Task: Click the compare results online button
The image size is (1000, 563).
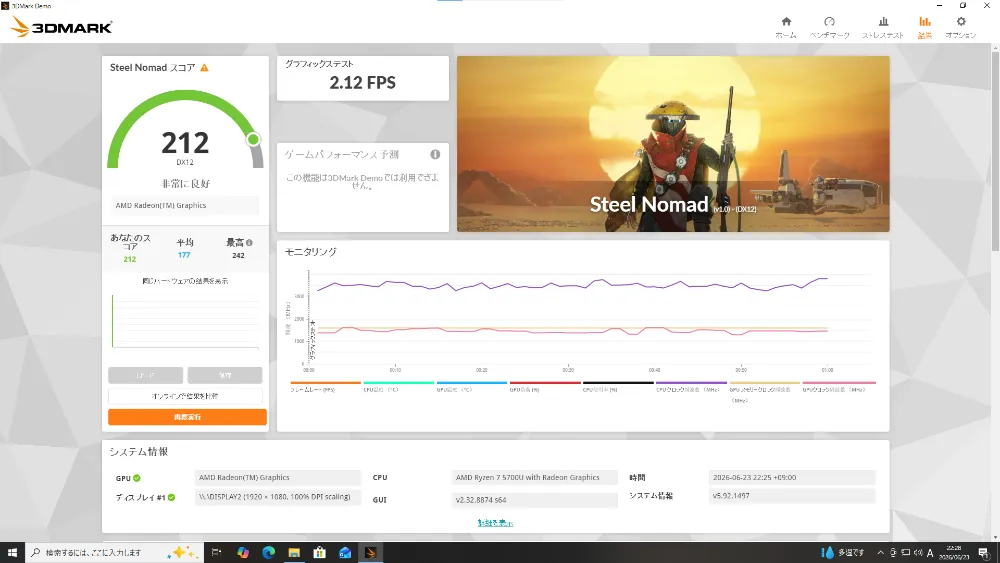Action: 185,396
